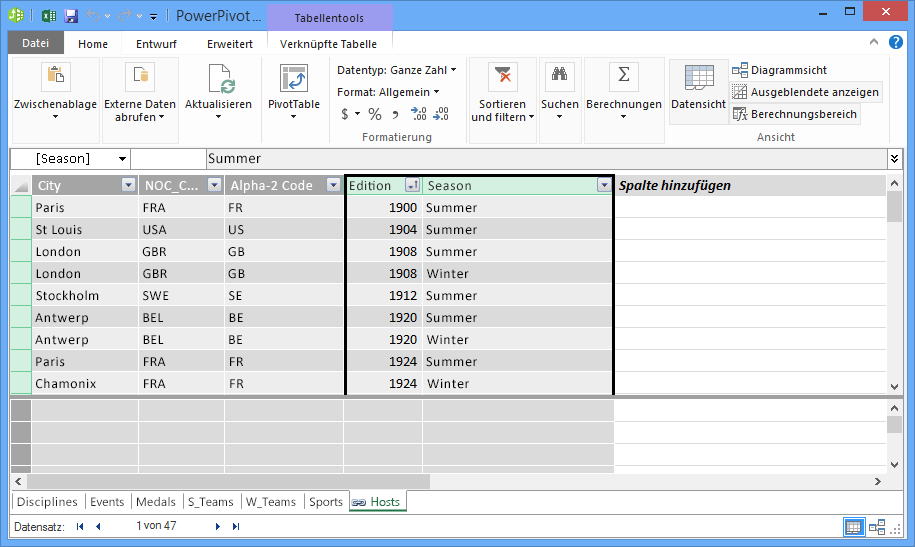
Task: Click the Switch to Excel workbook icon
Action: click(49, 16)
